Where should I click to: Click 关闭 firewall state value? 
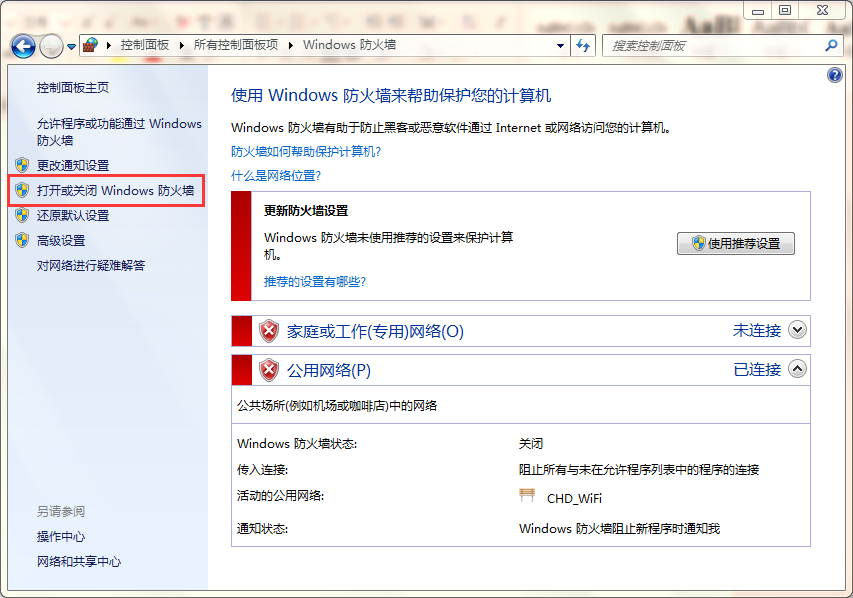(531, 444)
